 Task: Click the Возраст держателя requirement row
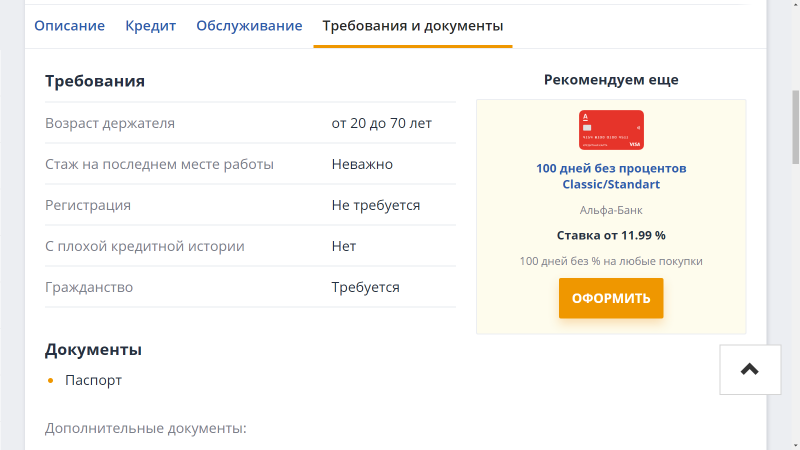pos(250,123)
